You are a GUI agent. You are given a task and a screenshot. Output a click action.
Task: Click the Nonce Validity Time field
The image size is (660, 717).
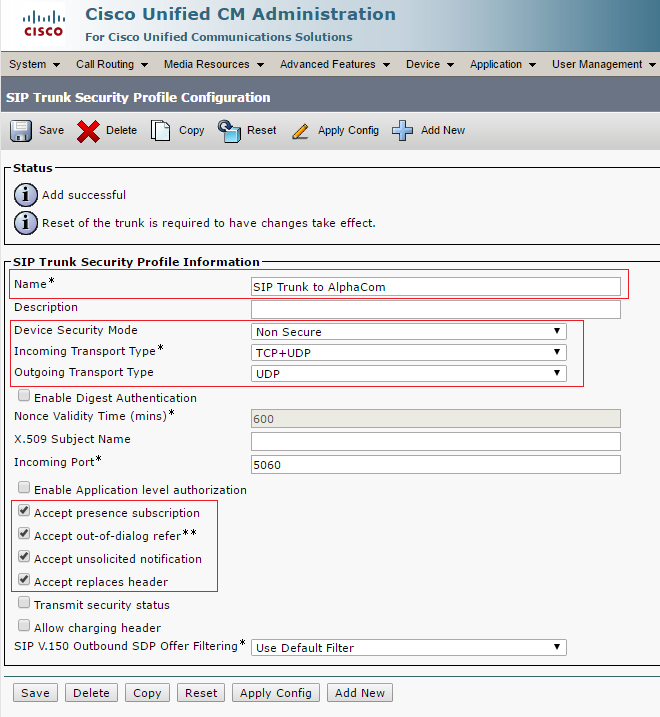435,418
